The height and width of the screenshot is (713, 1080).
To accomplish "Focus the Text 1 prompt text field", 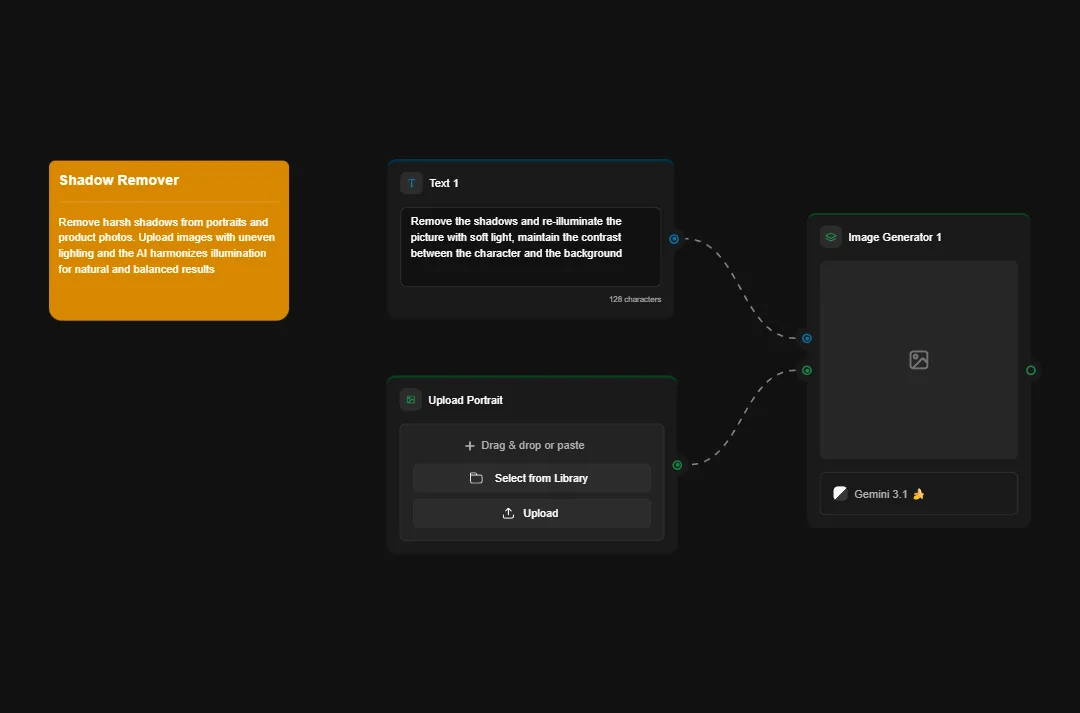I will click(530, 246).
